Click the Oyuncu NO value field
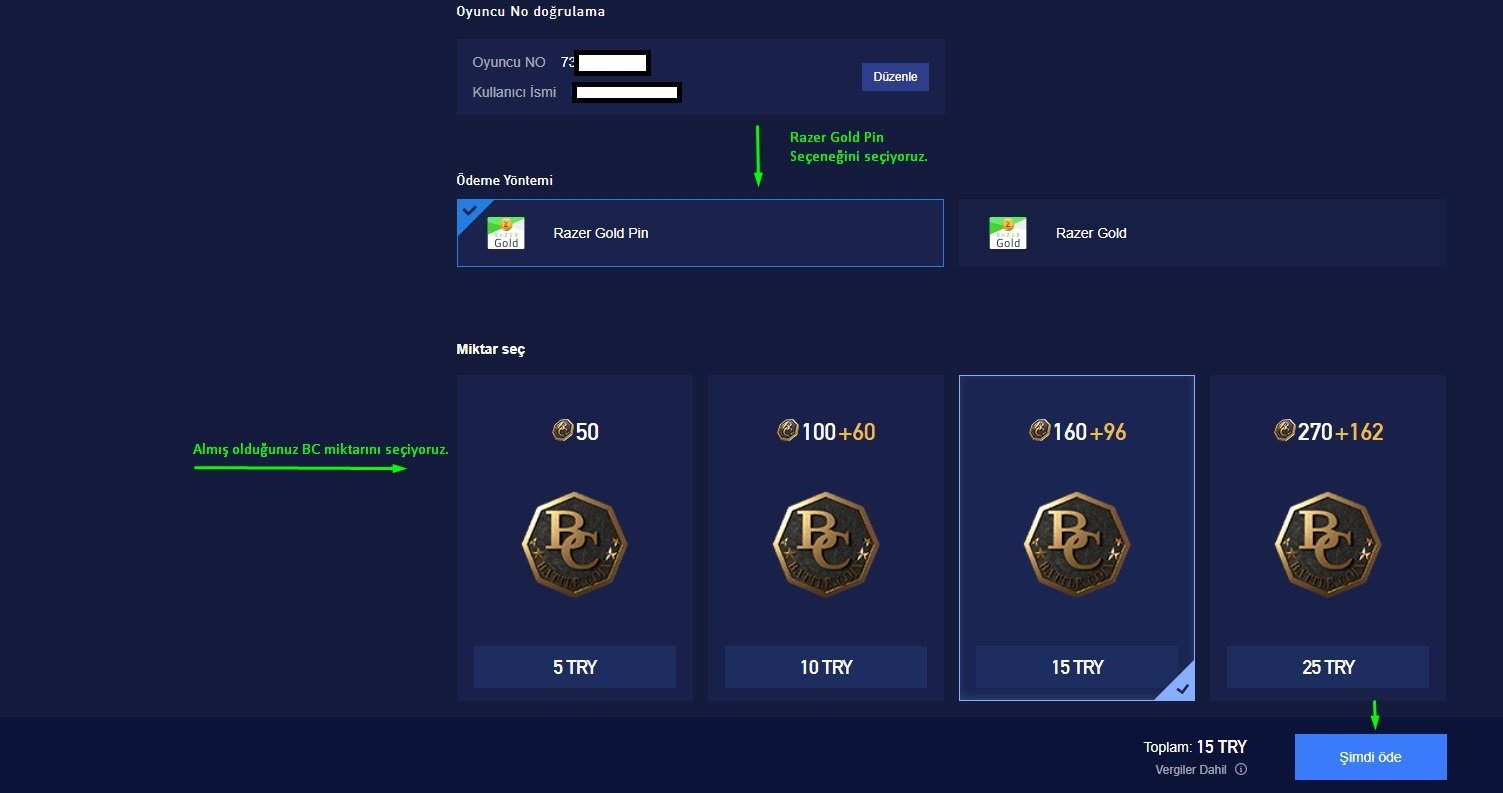The height and width of the screenshot is (793, 1503). point(605,63)
